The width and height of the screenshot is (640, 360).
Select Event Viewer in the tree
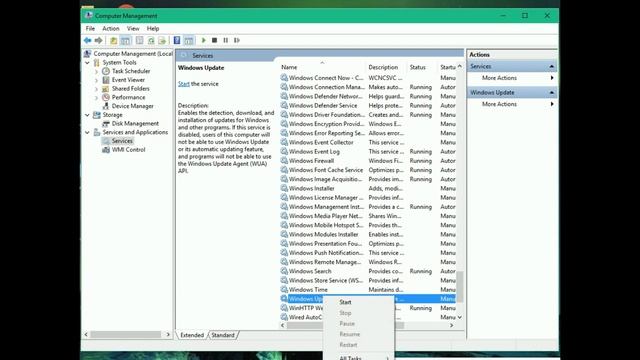(x=128, y=80)
